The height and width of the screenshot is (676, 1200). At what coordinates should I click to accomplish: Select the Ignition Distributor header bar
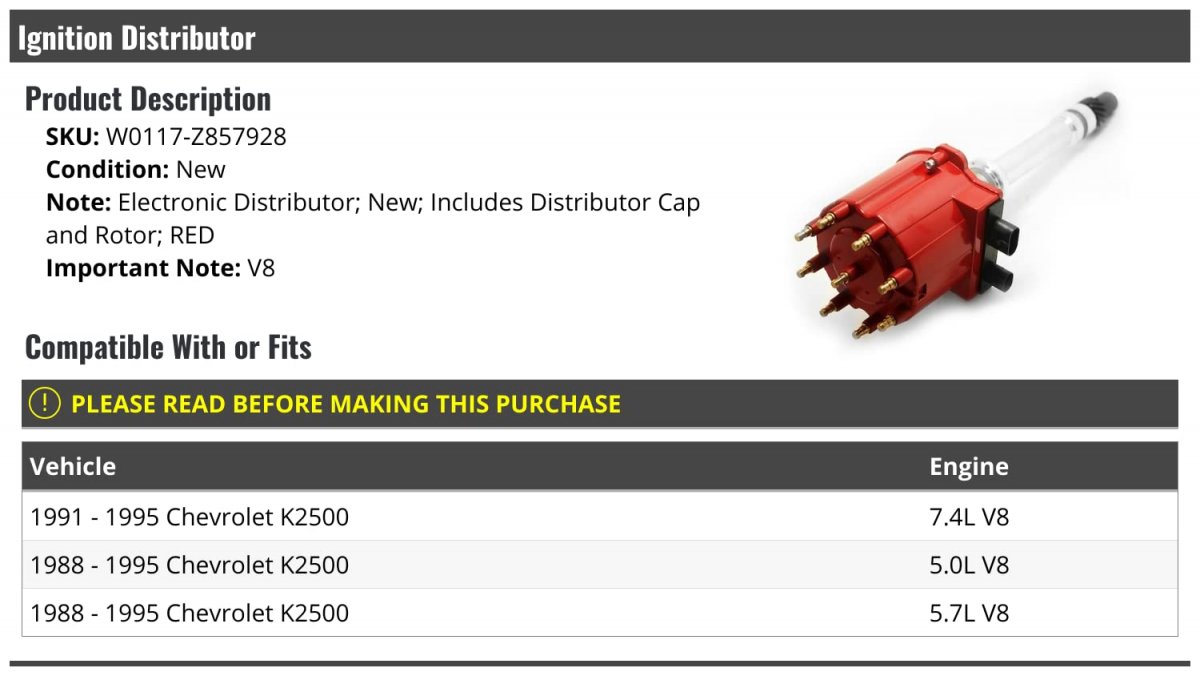600,37
